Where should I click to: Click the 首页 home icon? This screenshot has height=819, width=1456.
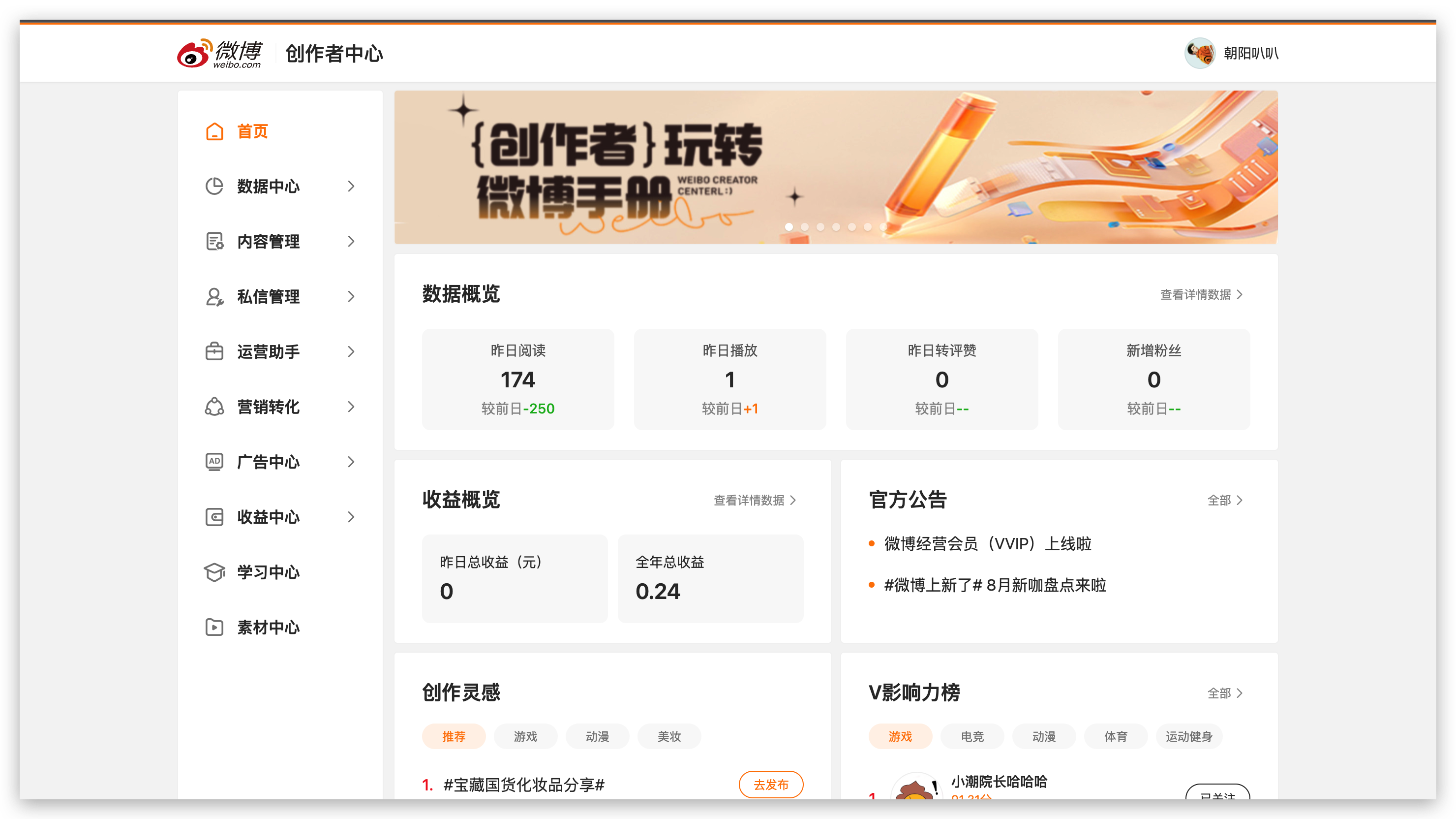coord(214,131)
